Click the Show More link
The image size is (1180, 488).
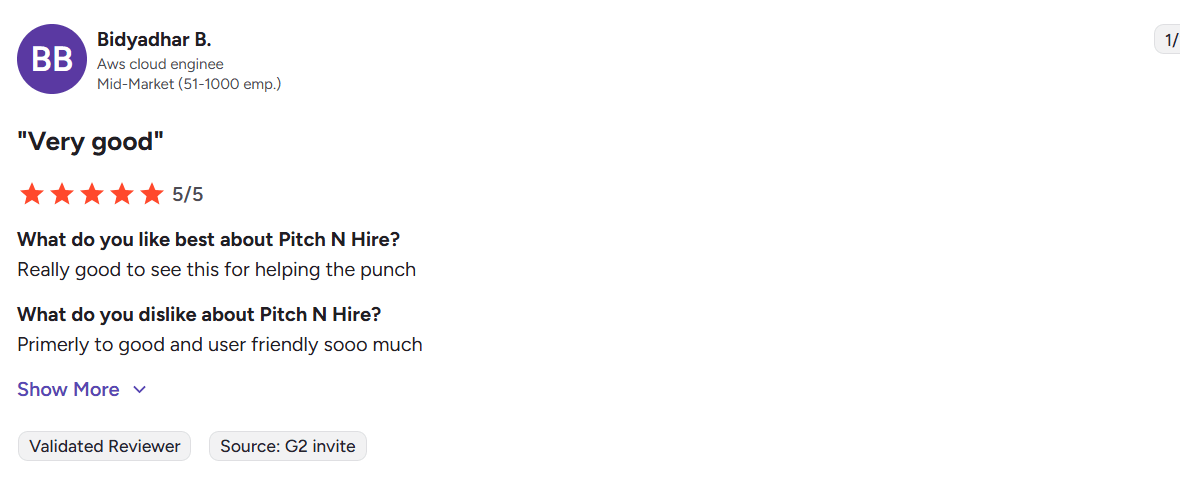(68, 390)
